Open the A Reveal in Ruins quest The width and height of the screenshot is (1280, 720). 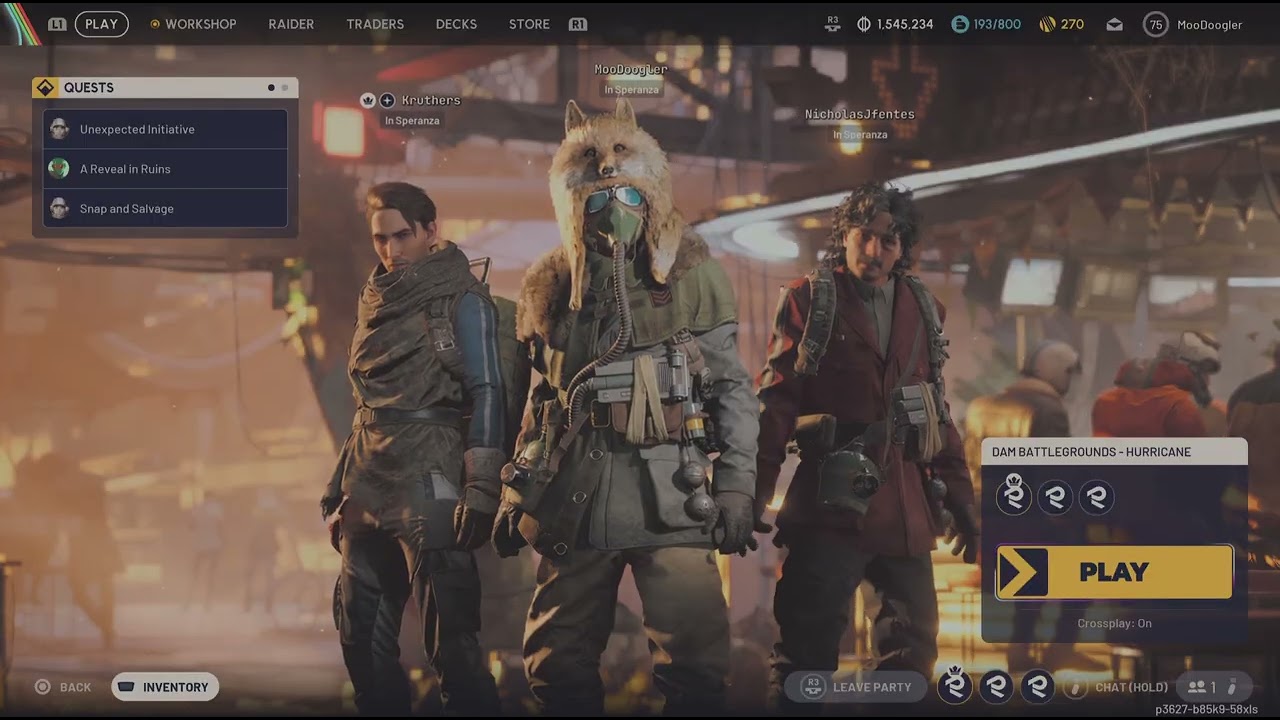pos(165,169)
